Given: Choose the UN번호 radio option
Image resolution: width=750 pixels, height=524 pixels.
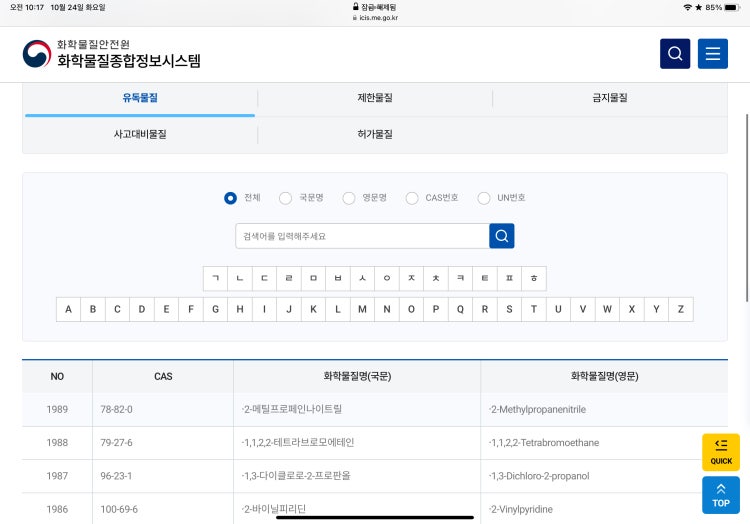Looking at the screenshot, I should [x=484, y=198].
